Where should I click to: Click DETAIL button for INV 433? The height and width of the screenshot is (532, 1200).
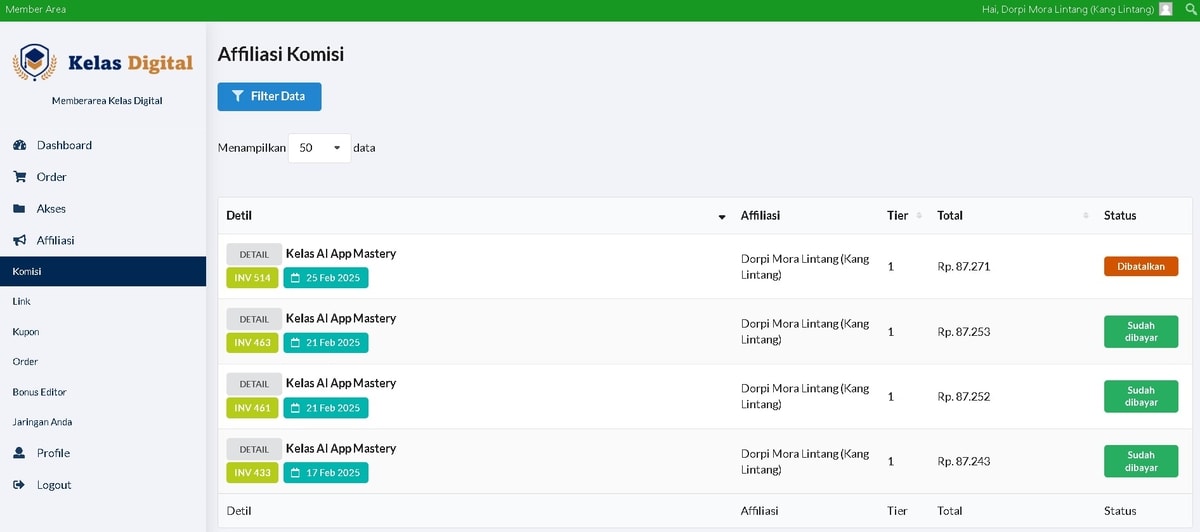tap(254, 449)
